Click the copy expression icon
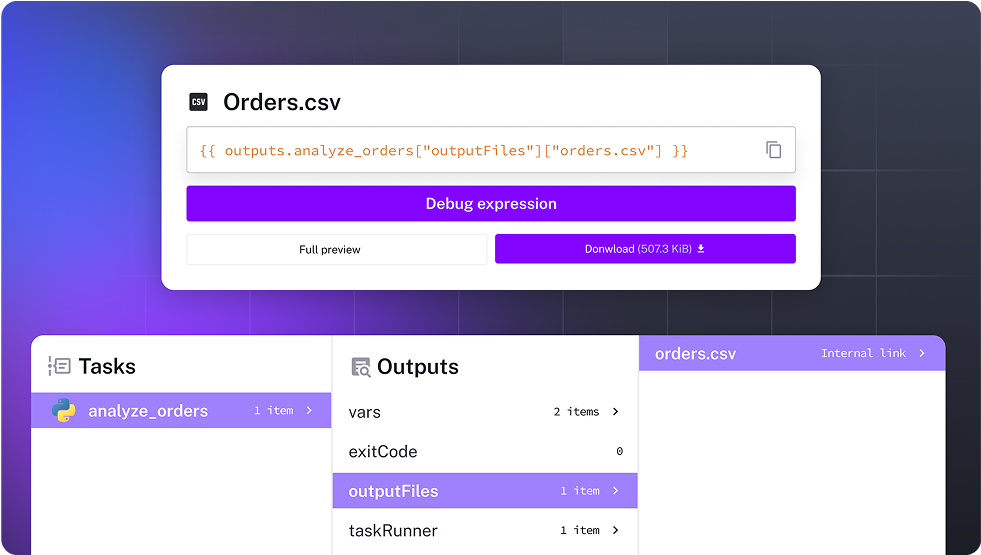The height and width of the screenshot is (555, 981). [773, 150]
